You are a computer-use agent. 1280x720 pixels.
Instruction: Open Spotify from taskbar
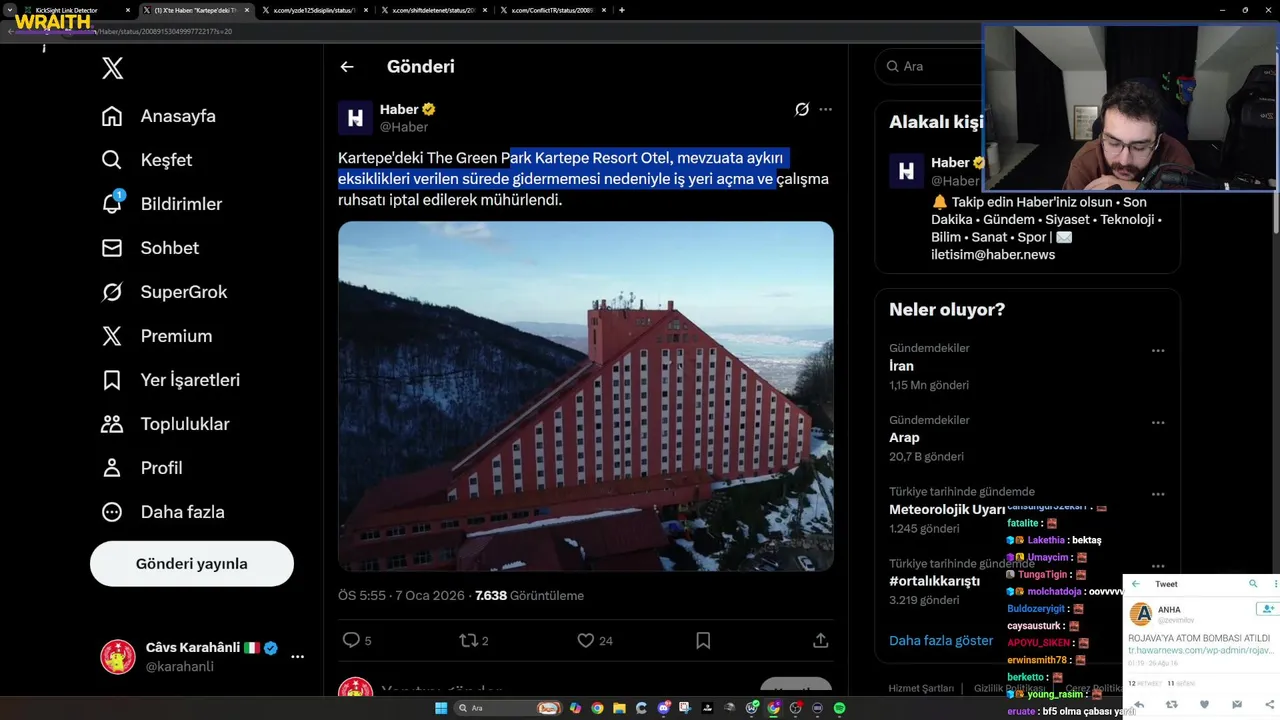839,708
